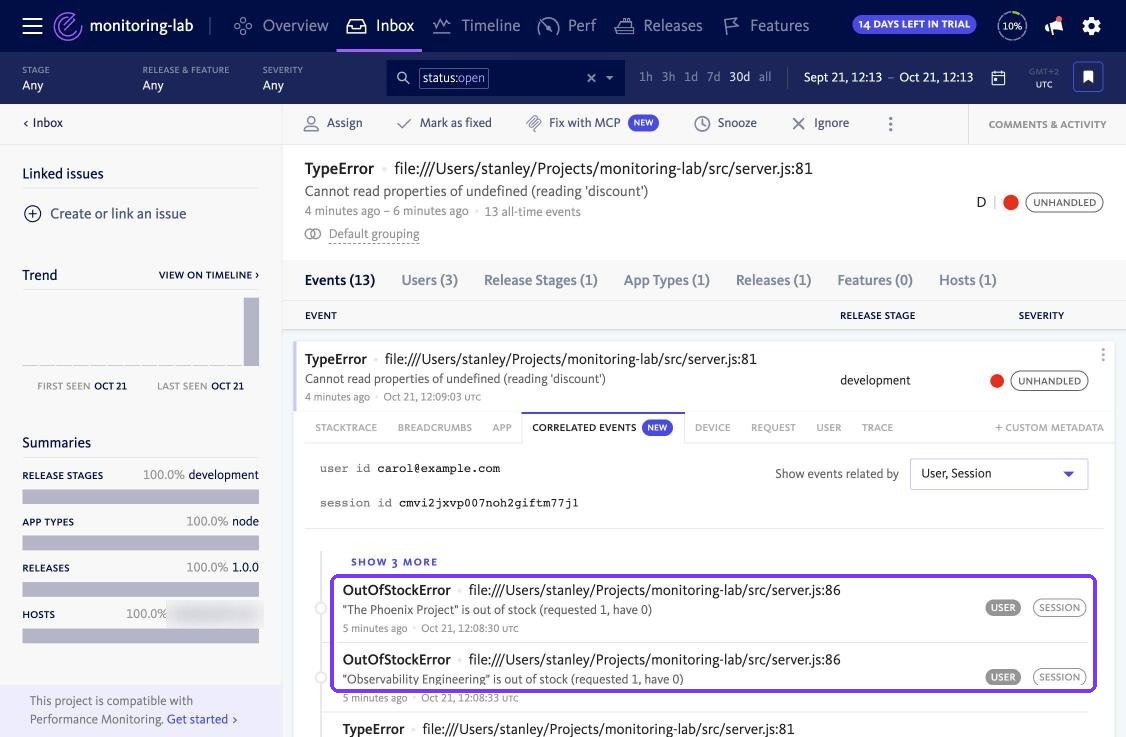Switch to the Release Stages (1) tab
This screenshot has width=1126, height=737.
point(541,280)
